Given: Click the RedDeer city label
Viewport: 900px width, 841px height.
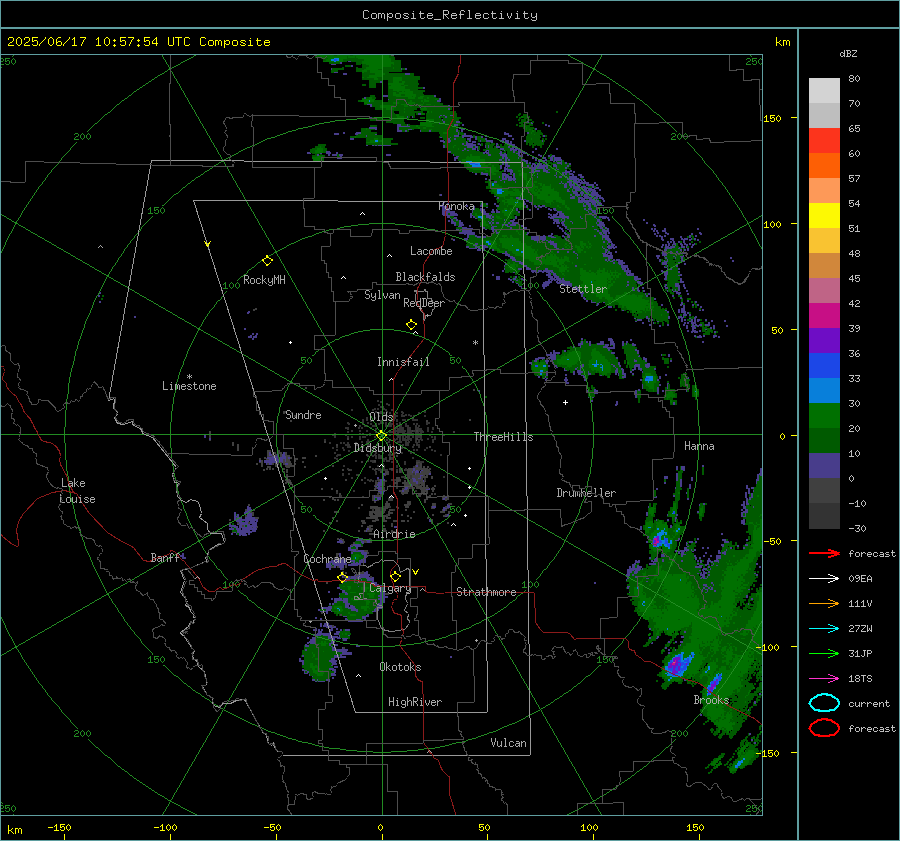Looking at the screenshot, I should [x=424, y=303].
